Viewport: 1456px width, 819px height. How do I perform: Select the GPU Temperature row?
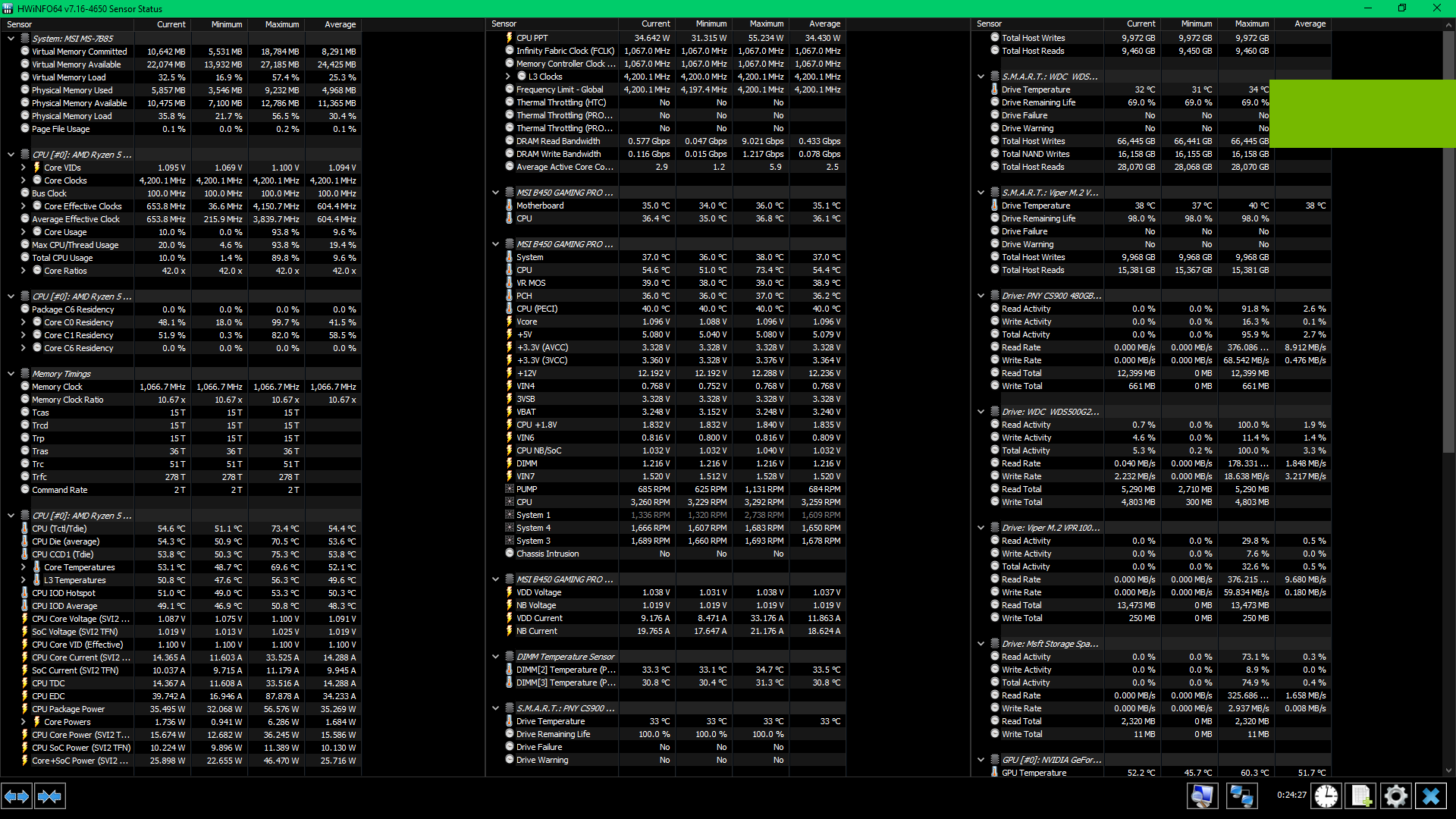coord(1034,773)
